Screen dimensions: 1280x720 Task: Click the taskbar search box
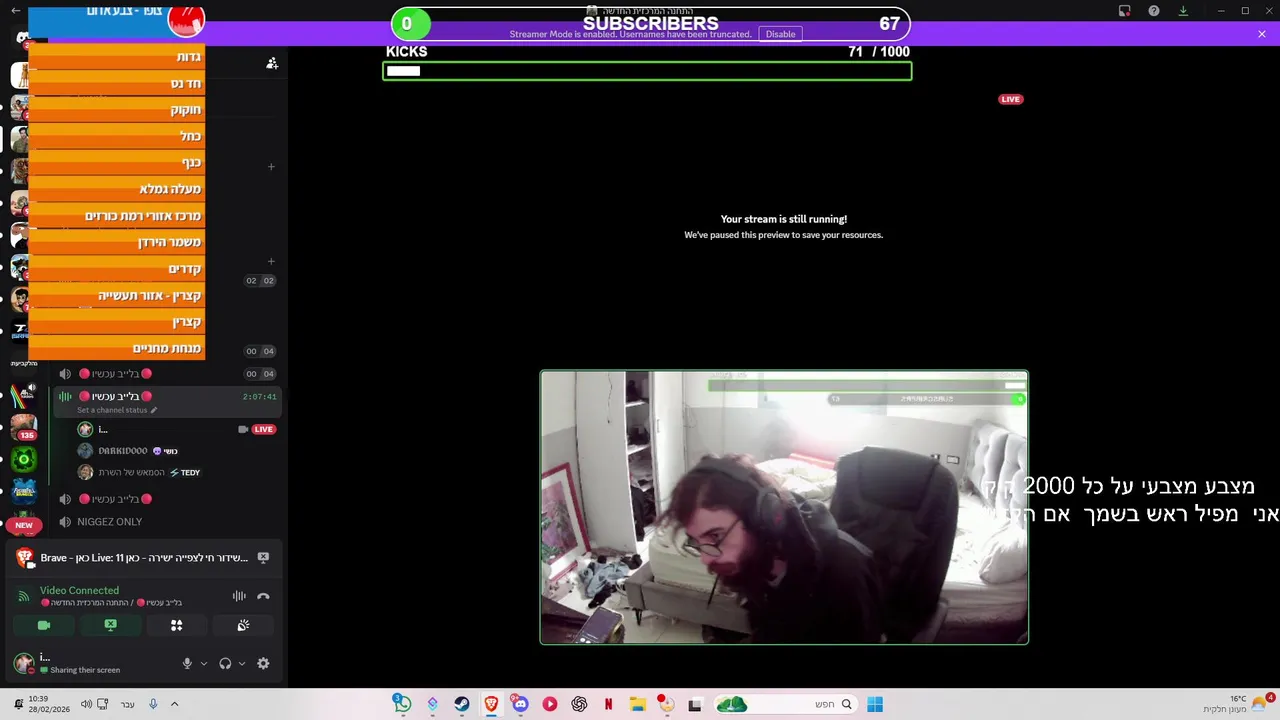[x=785, y=704]
